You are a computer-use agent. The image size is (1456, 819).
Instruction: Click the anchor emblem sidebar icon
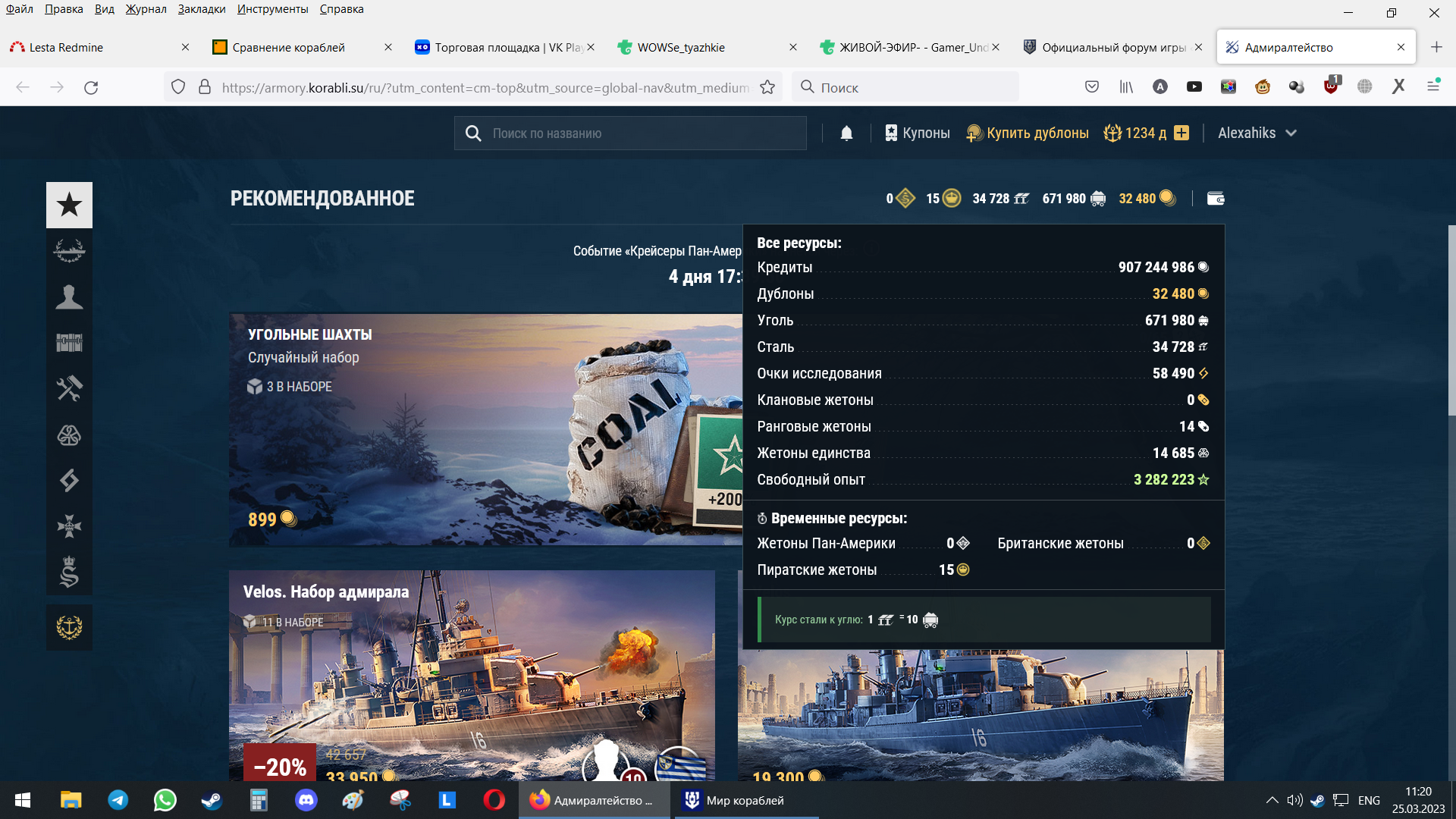69,627
